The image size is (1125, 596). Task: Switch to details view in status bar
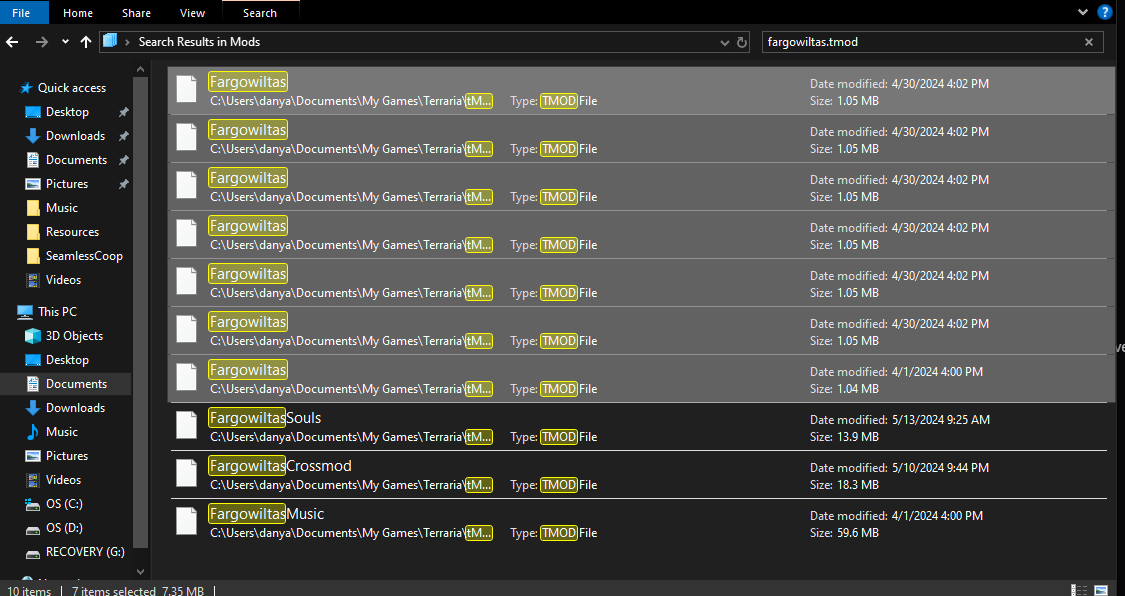pyautogui.click(x=1078, y=590)
